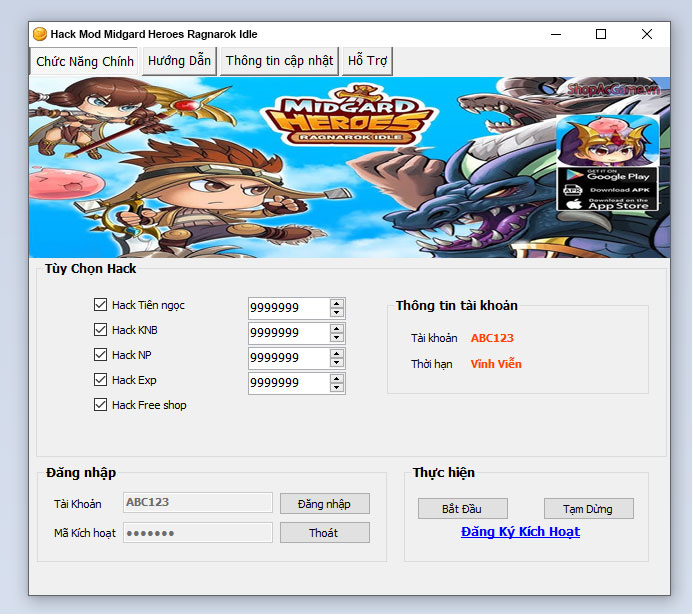Screen dimensions: 693x616
Task: Increase the Hack KNB value with up arrow
Action: point(337,329)
